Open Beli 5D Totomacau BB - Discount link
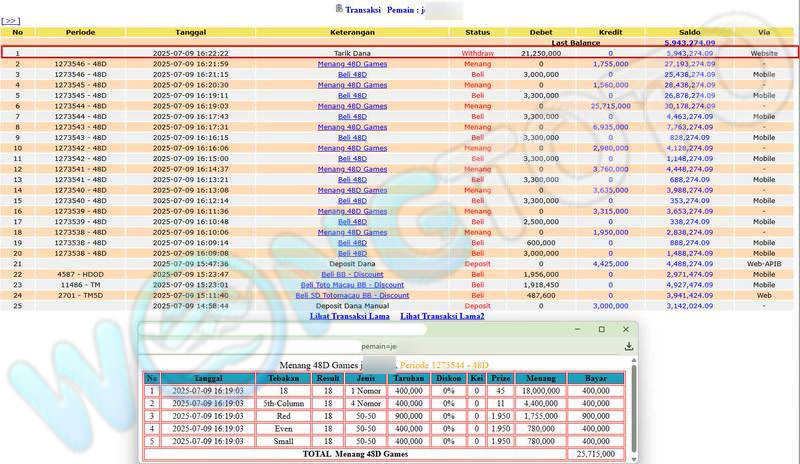800x464 pixels. click(352, 295)
